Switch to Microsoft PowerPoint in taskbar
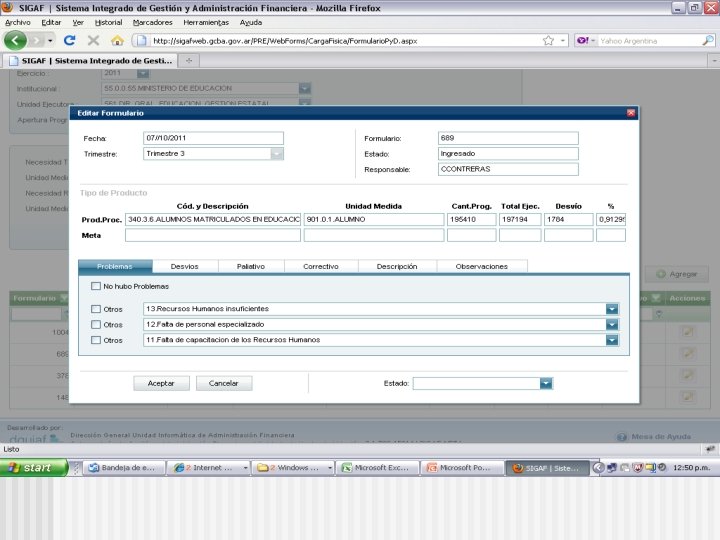The height and width of the screenshot is (540, 720). pos(461,467)
